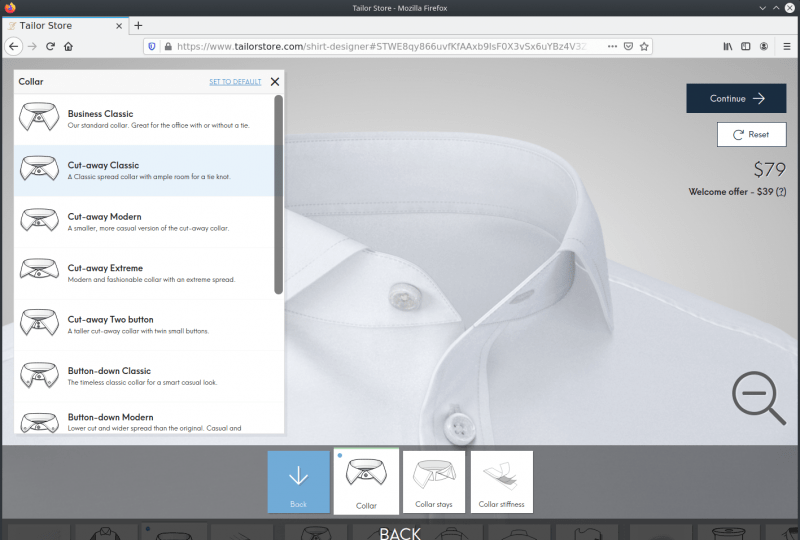Choose the Cut-away Two button collar icon
This screenshot has width=800, height=540.
[39, 323]
